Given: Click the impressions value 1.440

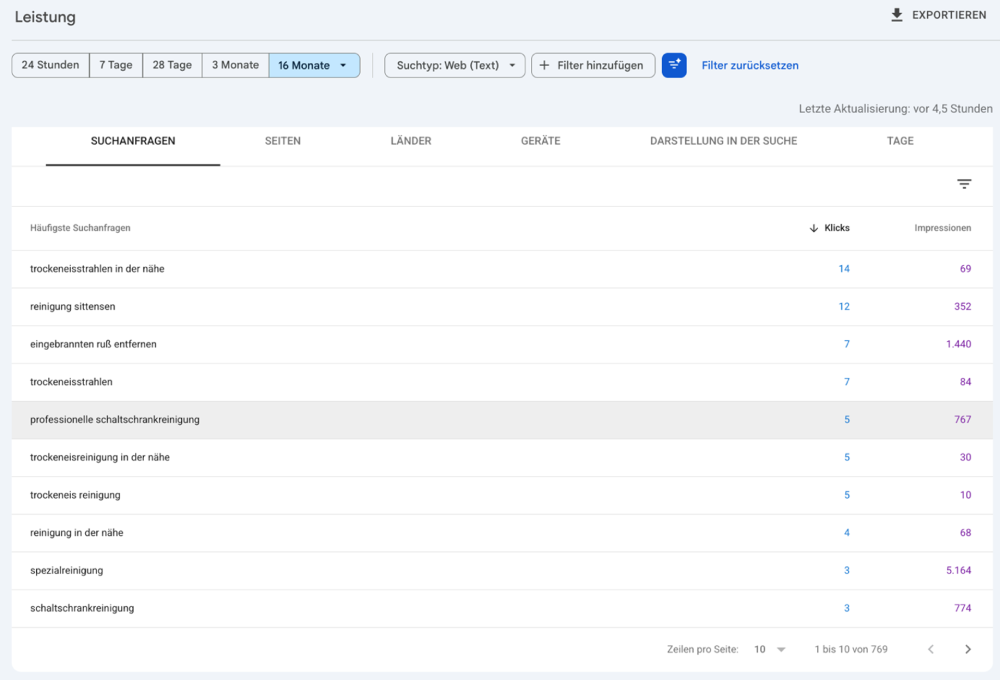Looking at the screenshot, I should [959, 344].
